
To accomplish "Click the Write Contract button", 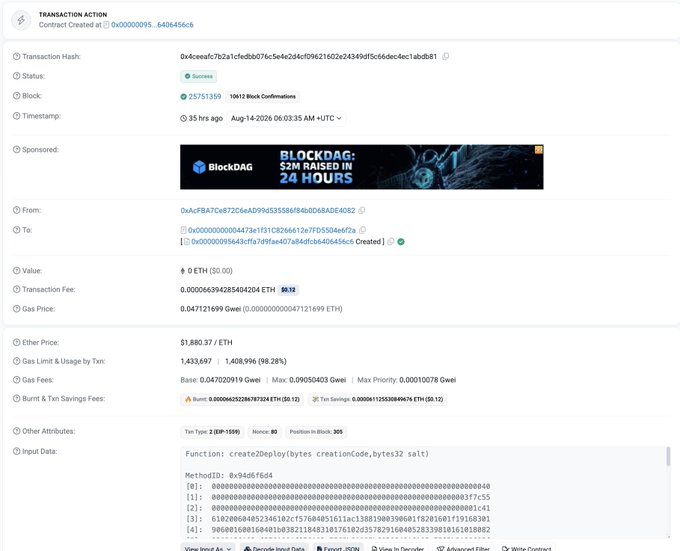I will 526,548.
